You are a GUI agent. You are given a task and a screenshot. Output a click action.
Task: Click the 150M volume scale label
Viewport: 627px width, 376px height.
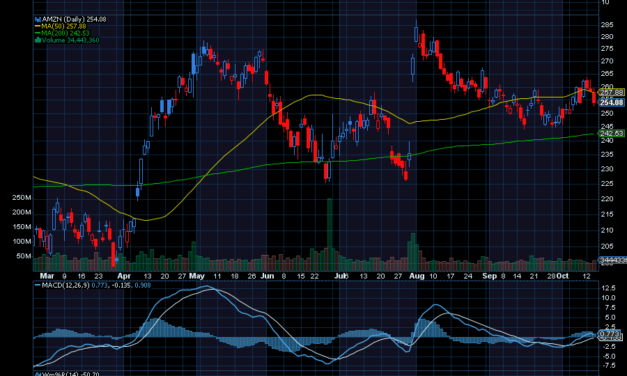point(22,227)
